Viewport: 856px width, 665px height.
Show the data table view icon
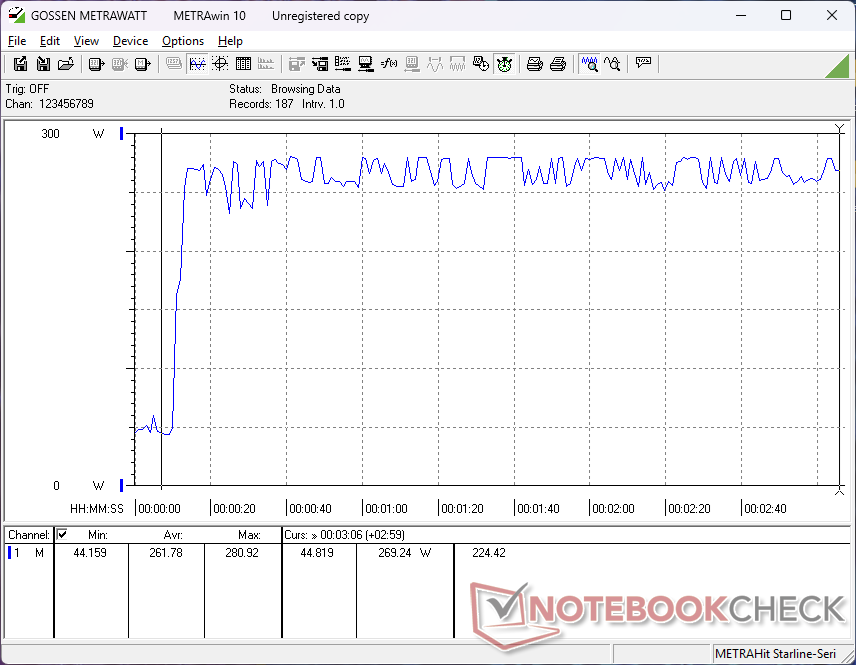[x=242, y=64]
